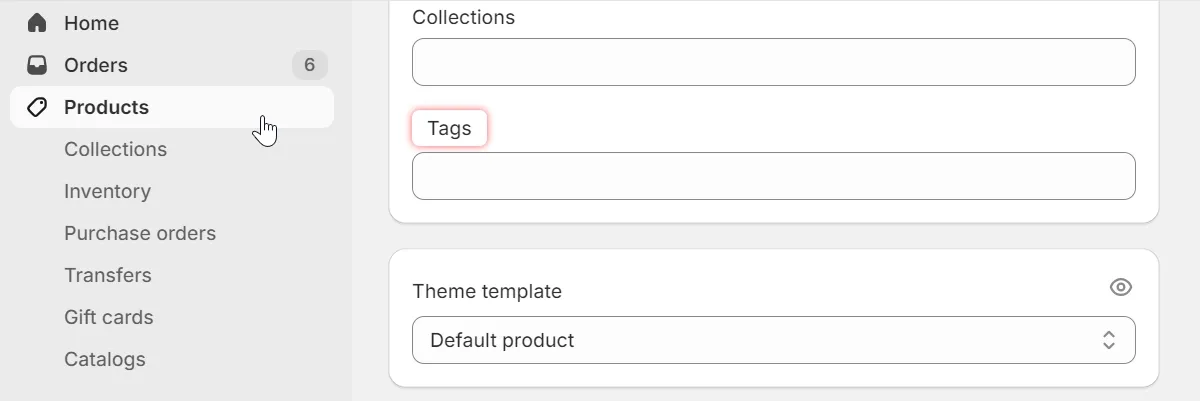Viewport: 1200px width, 401px height.
Task: Navigate to Inventory page
Action: click(x=107, y=191)
